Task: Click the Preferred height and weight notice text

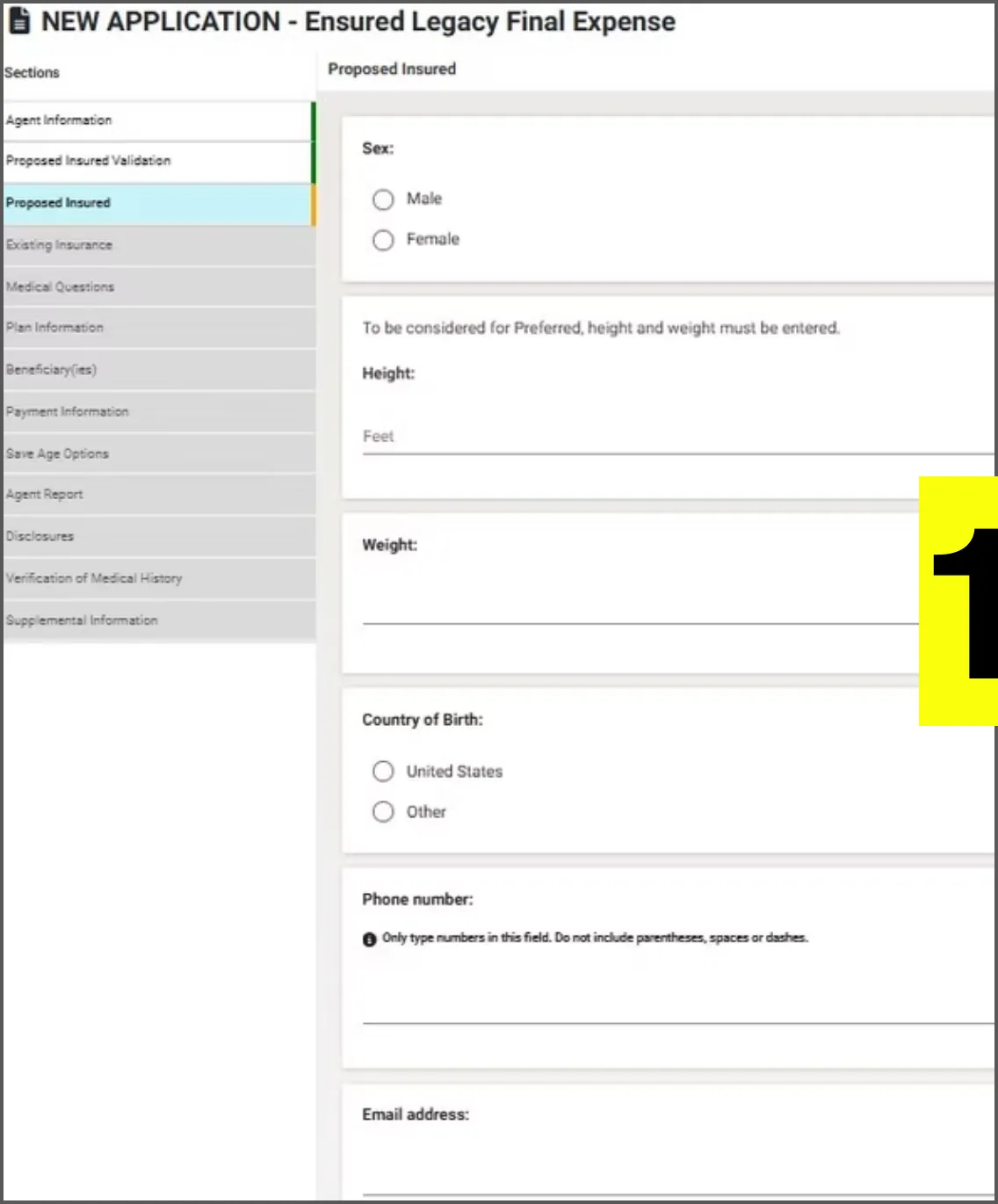Action: click(x=601, y=329)
